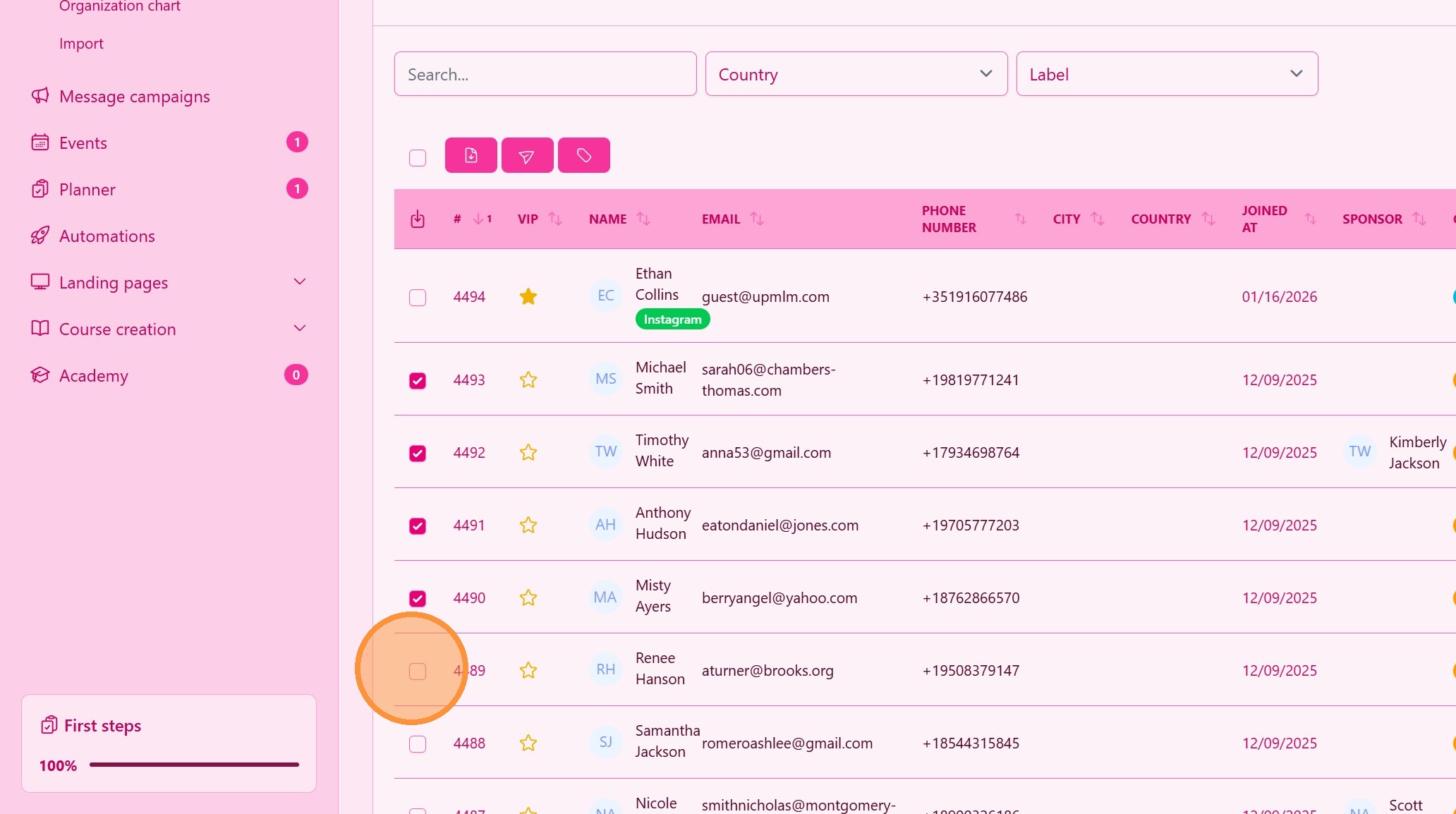Click the Import sidebar link
This screenshot has width=1456, height=814.
pyautogui.click(x=81, y=44)
